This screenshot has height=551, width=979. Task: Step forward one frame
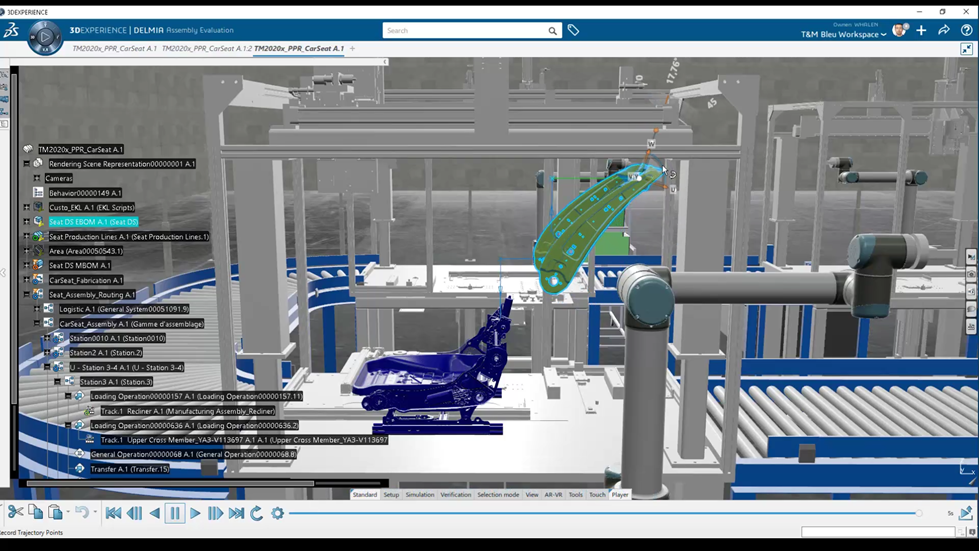tap(215, 513)
